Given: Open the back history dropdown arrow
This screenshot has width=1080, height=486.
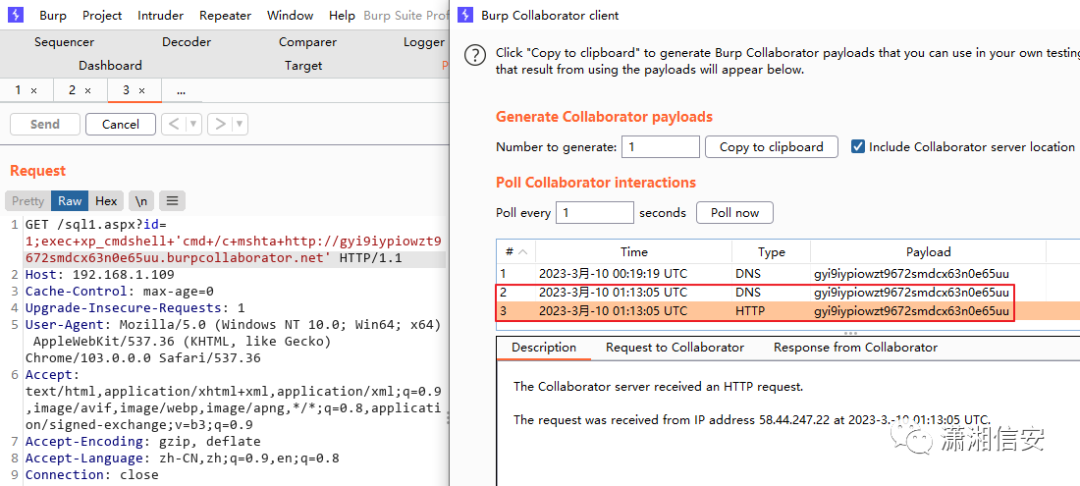Looking at the screenshot, I should (x=194, y=125).
